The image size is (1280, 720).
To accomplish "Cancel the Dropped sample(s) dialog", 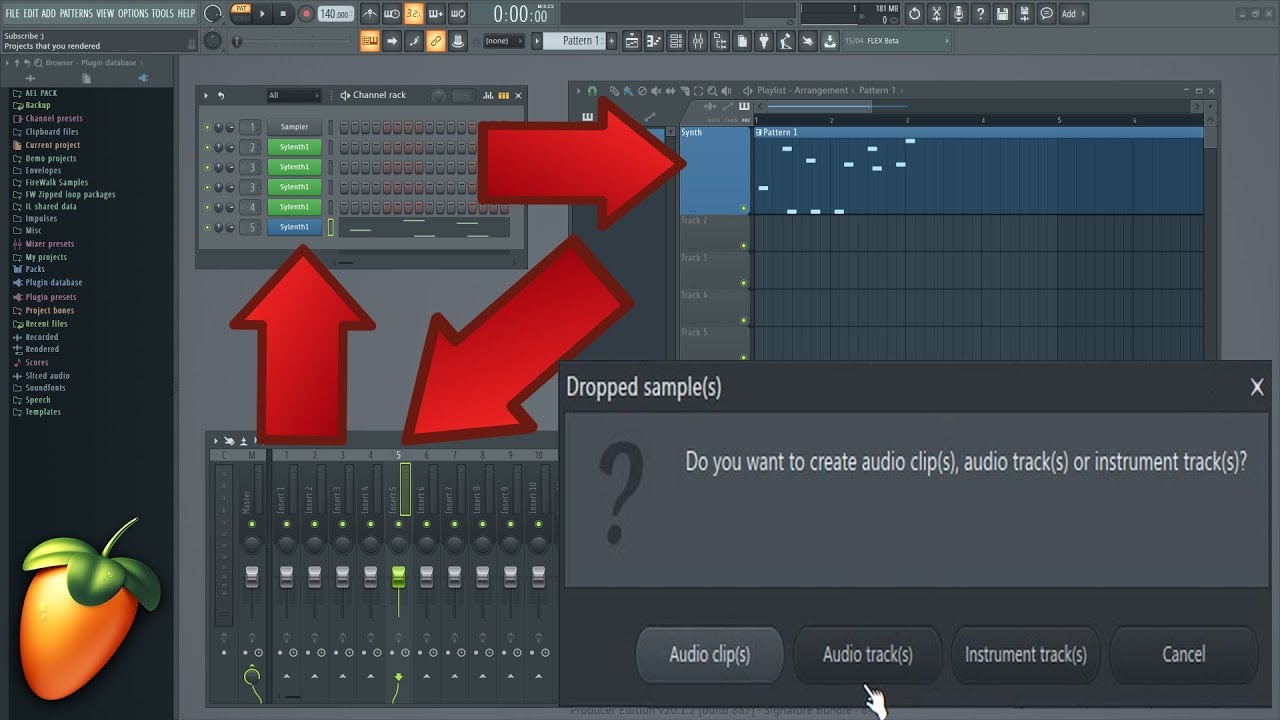I will pos(1183,655).
